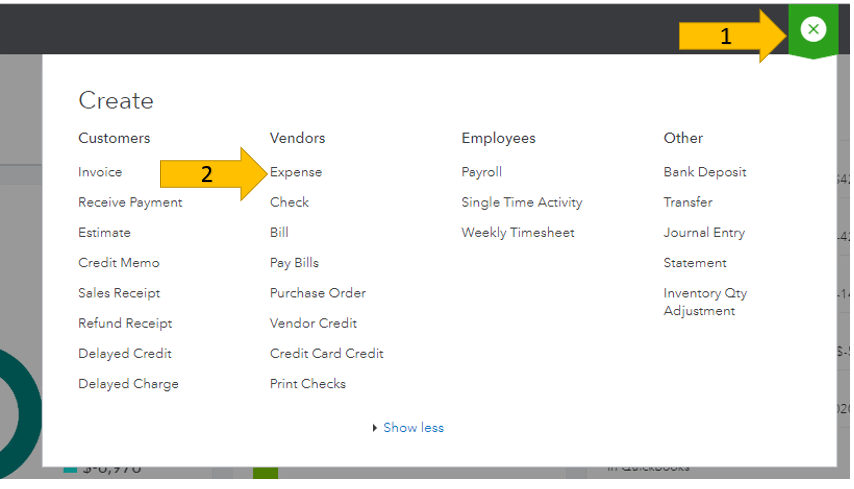
Task: Open Receive Payment option
Action: [x=130, y=202]
